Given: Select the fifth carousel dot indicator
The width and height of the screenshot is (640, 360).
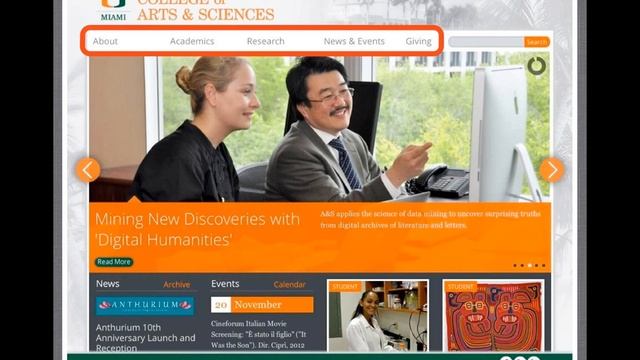Looking at the screenshot, I should point(543,265).
